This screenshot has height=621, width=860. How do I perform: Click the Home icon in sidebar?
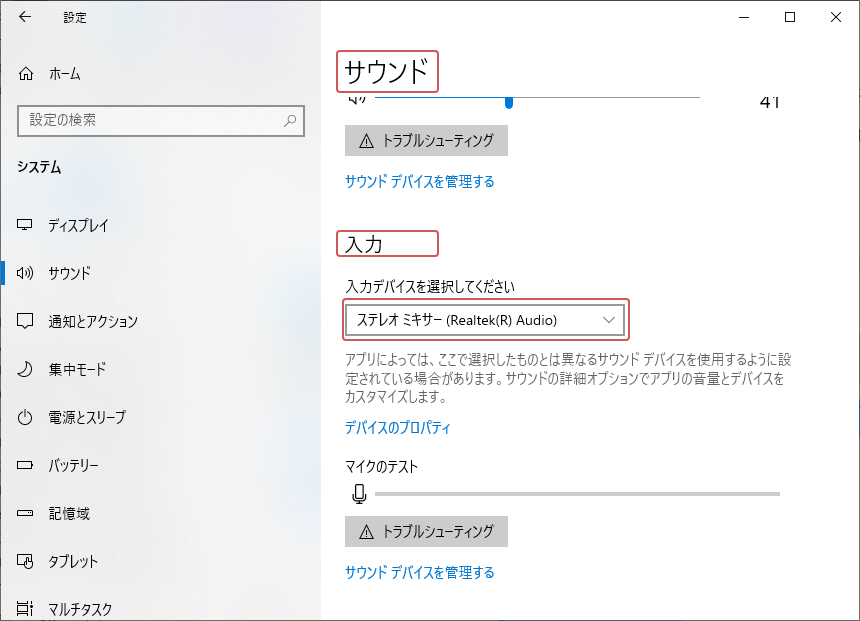click(26, 74)
